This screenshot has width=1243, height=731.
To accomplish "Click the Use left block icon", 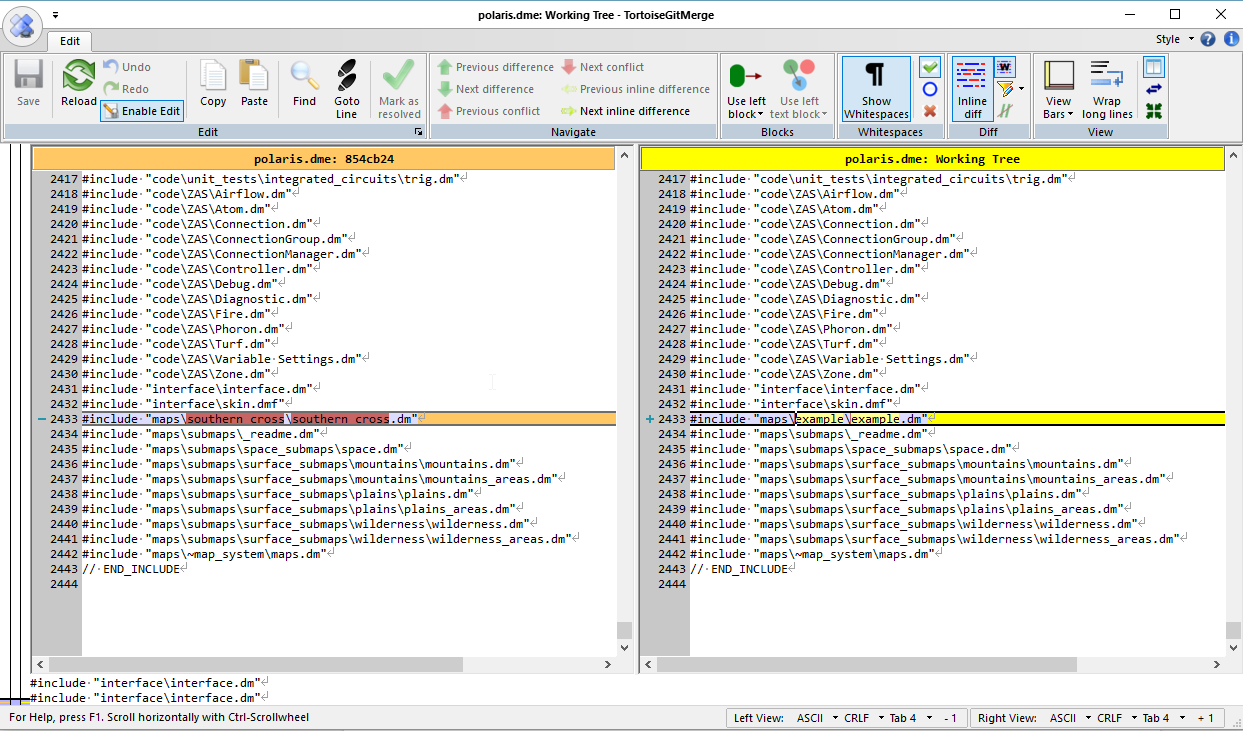I will 746,76.
